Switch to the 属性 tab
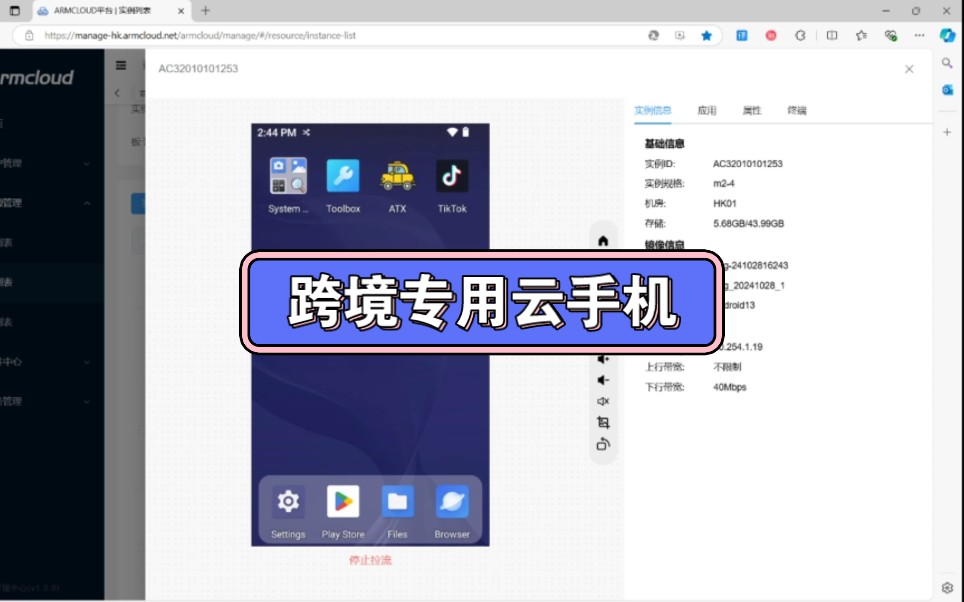 (752, 111)
